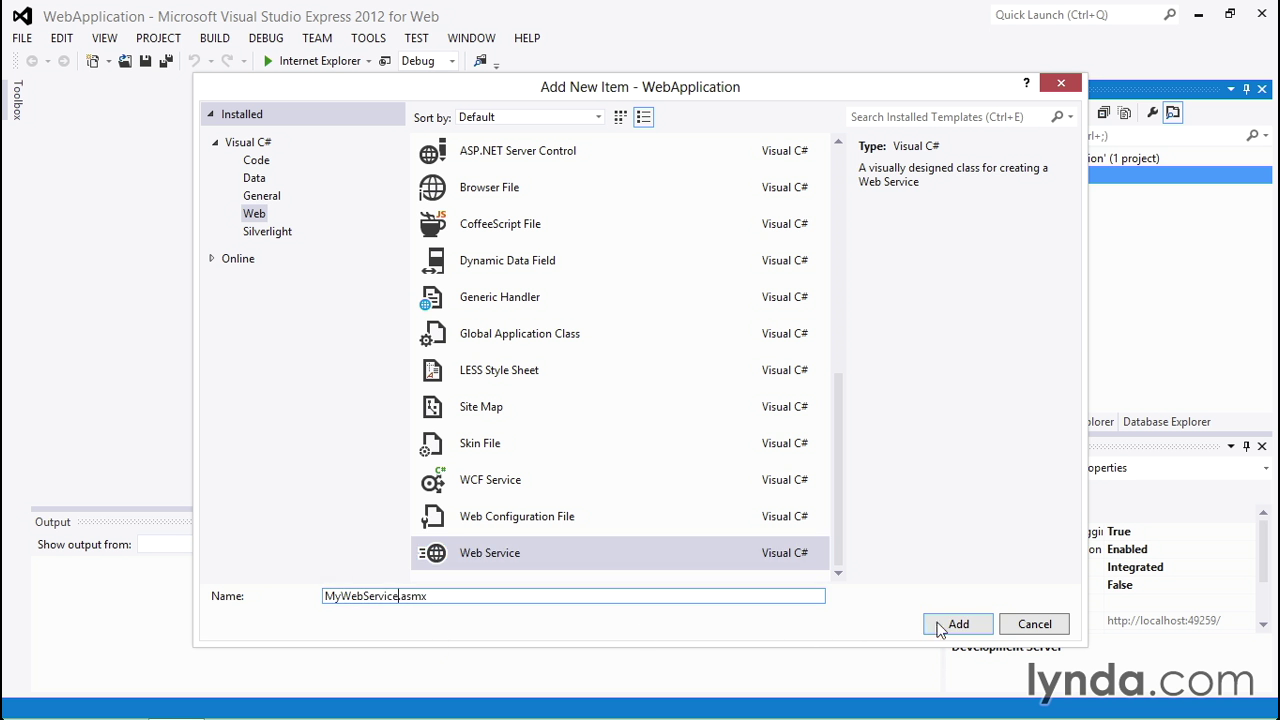The height and width of the screenshot is (720, 1280).
Task: Select the Global Application Class template icon
Action: 432,333
